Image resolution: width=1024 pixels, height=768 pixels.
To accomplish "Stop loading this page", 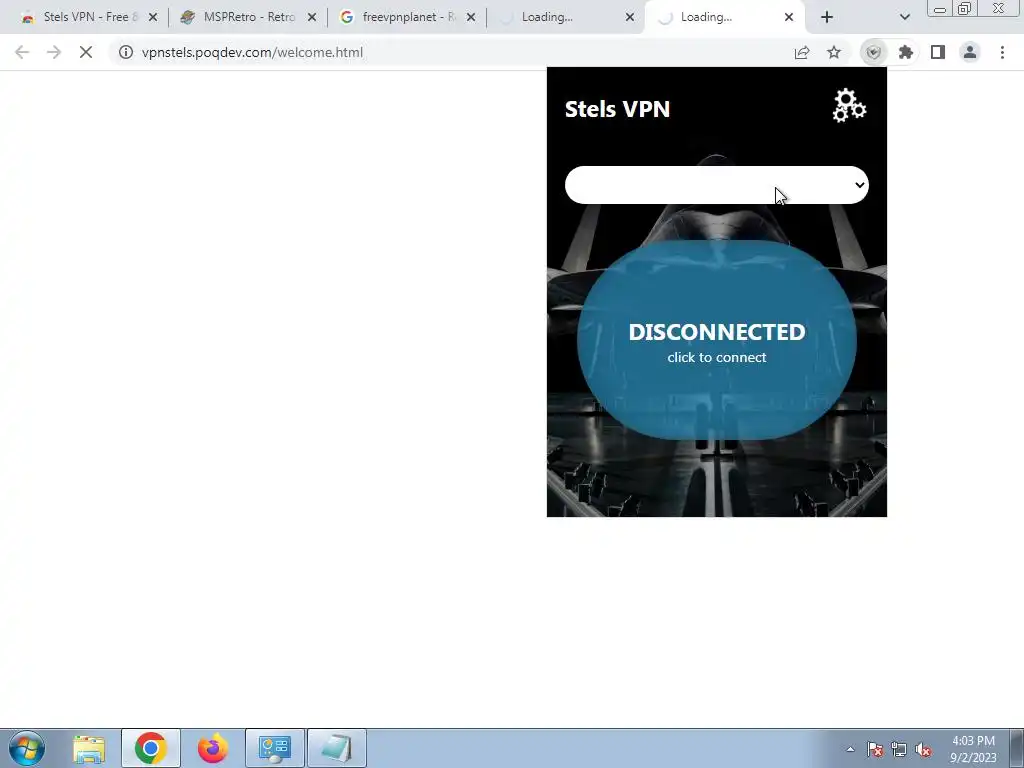I will 86,52.
